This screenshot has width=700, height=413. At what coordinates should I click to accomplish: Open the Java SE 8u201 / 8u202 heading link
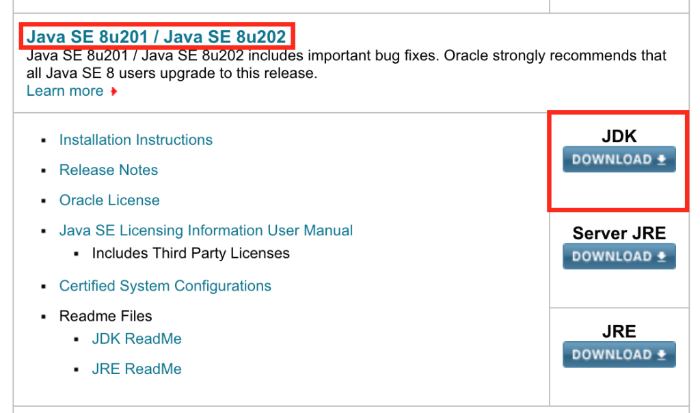tap(156, 37)
